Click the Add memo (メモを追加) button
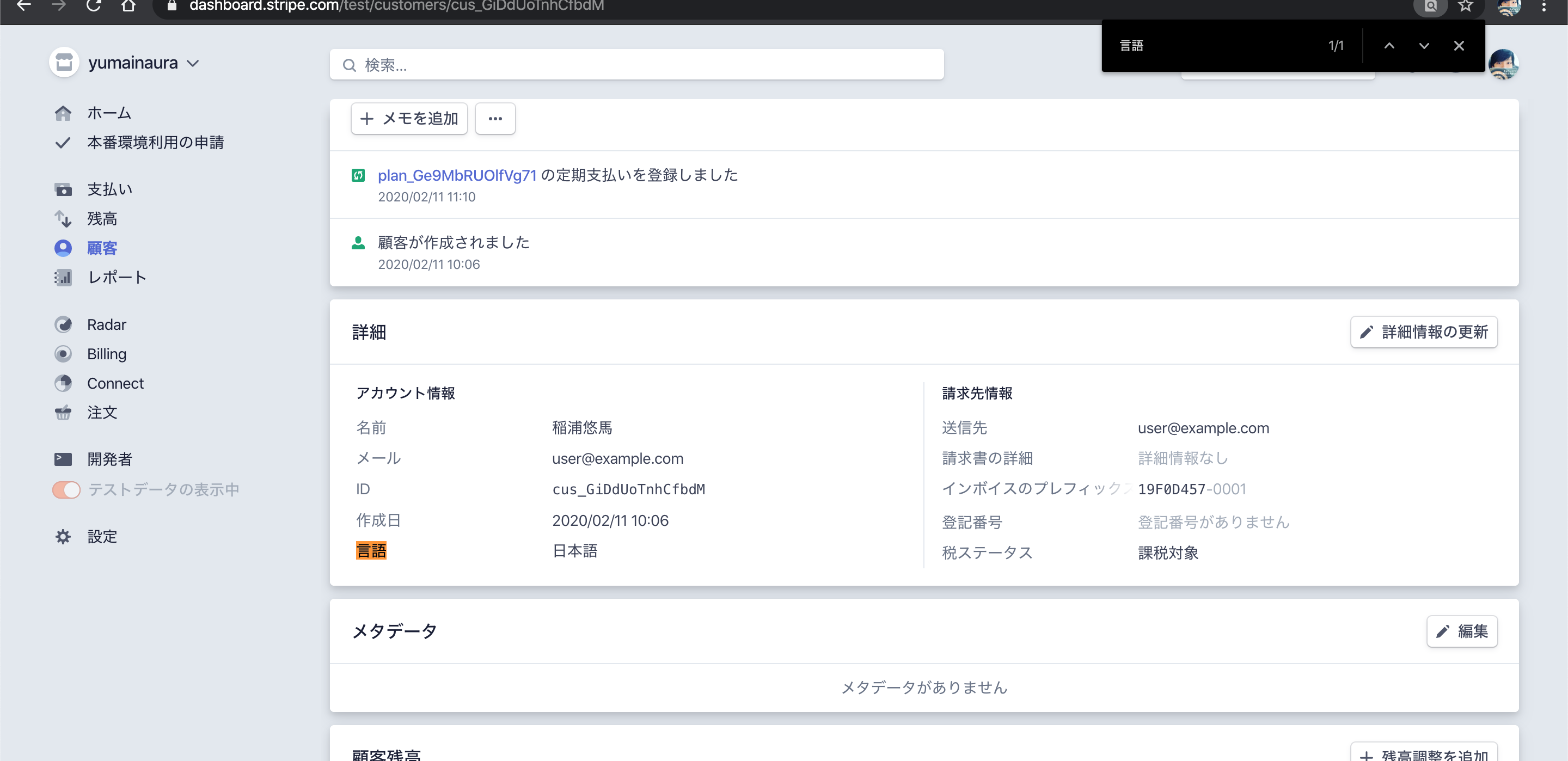Screen dimensions: 1568x761 click(x=409, y=119)
